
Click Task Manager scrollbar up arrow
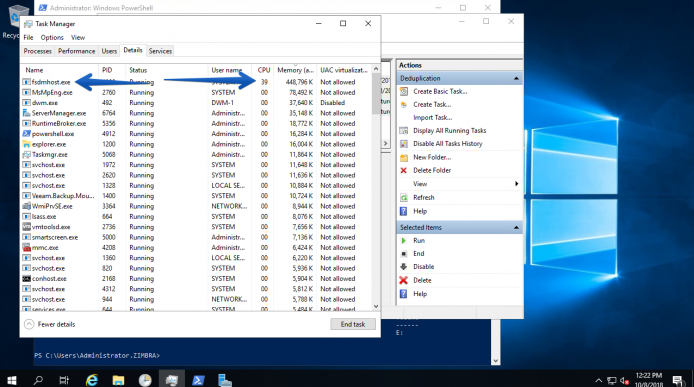[x=376, y=69]
